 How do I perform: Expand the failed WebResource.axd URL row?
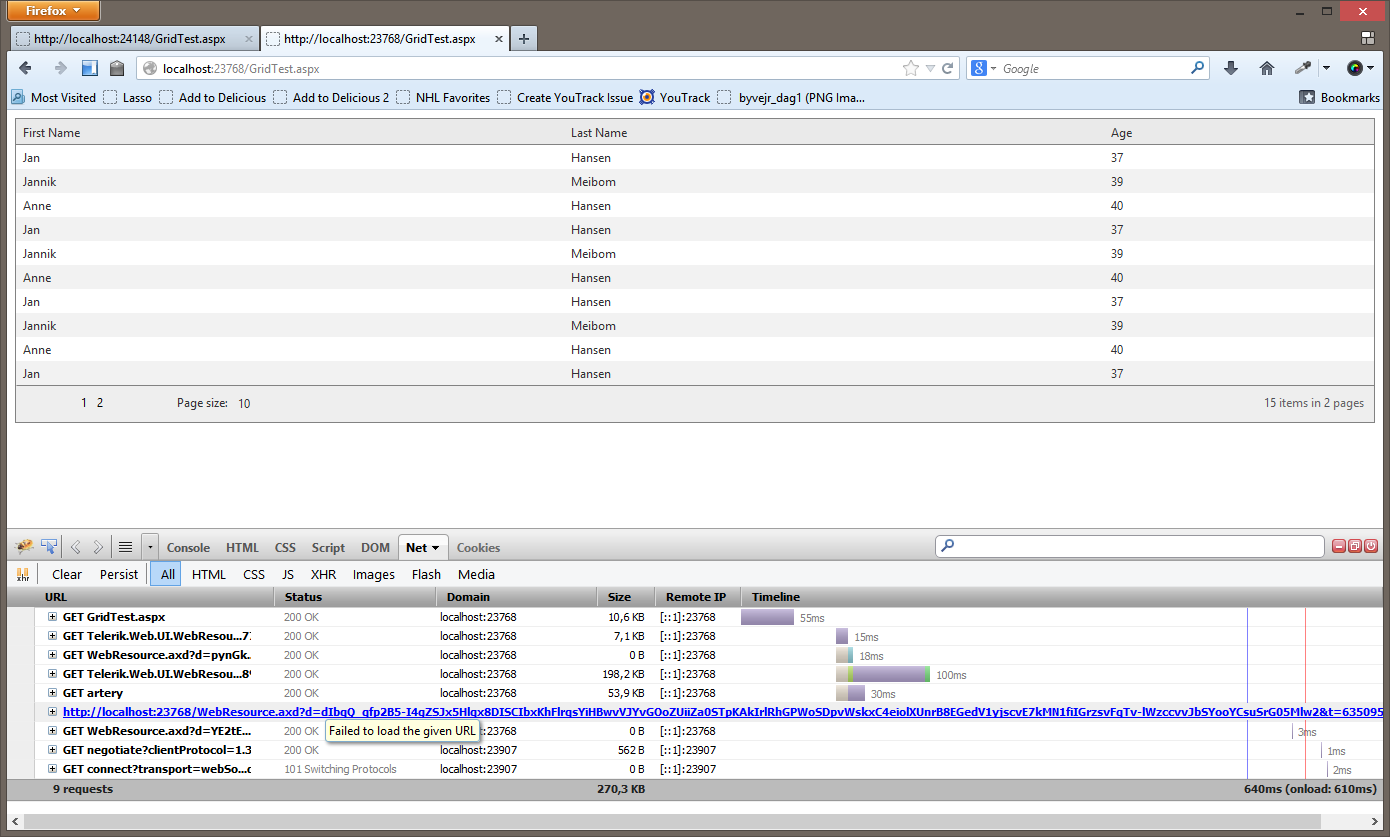click(53, 712)
